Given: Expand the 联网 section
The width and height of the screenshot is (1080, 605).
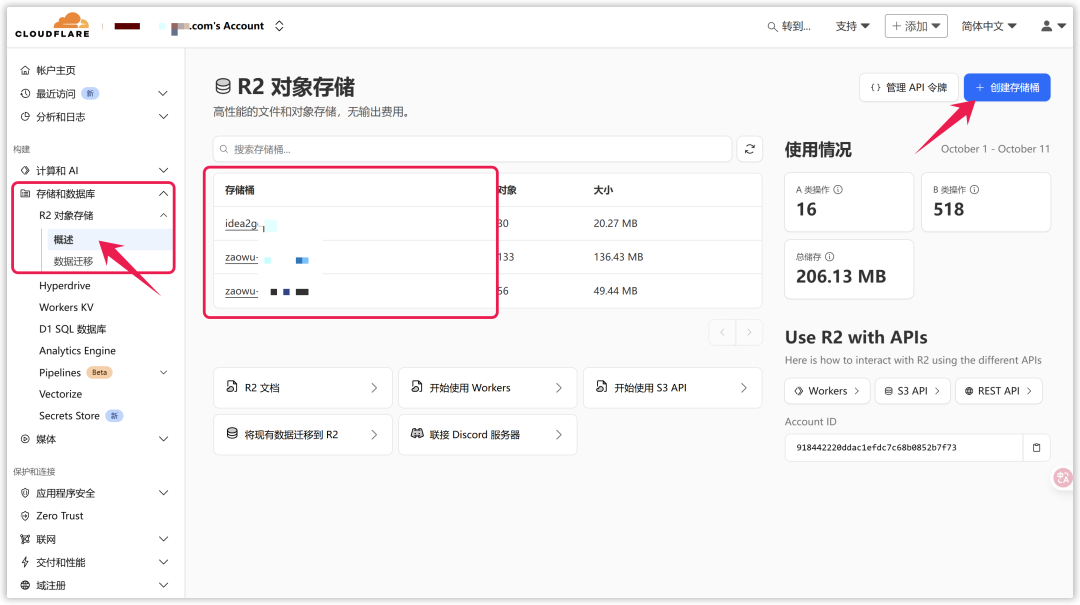Looking at the screenshot, I should 163,540.
